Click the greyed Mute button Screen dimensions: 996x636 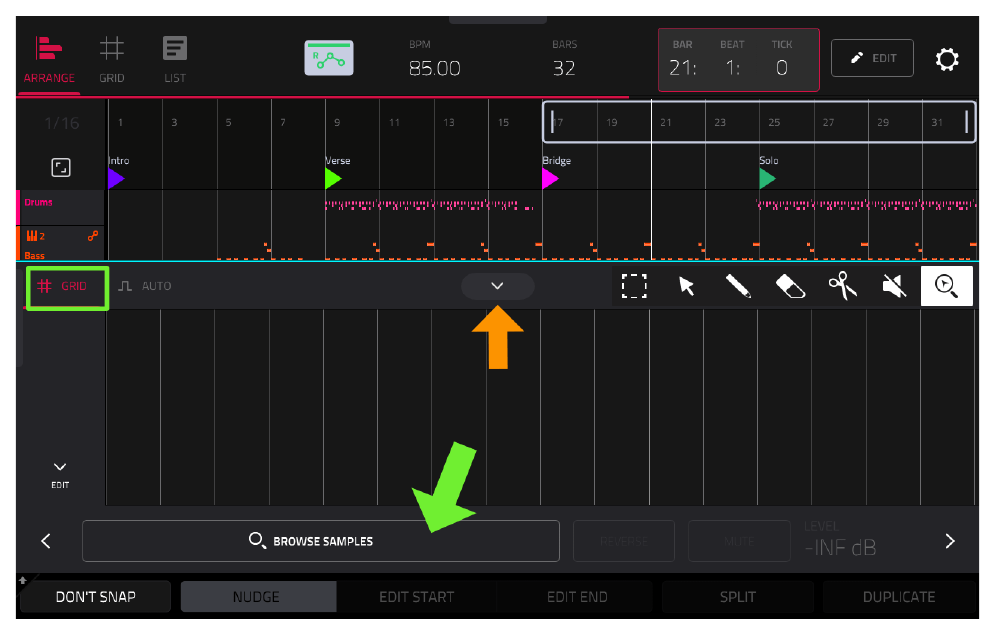[739, 541]
